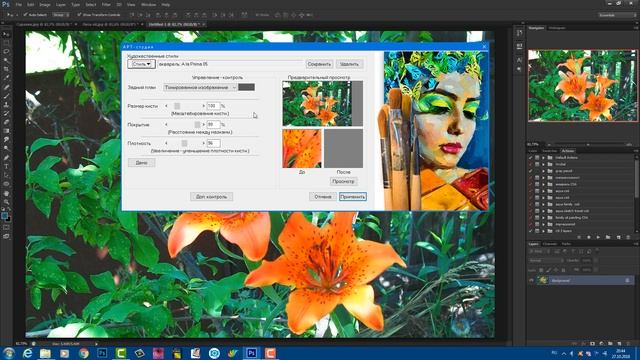The height and width of the screenshot is (360, 640).
Task: Toggle Auto-Select checkbox in options bar
Action: point(25,15)
